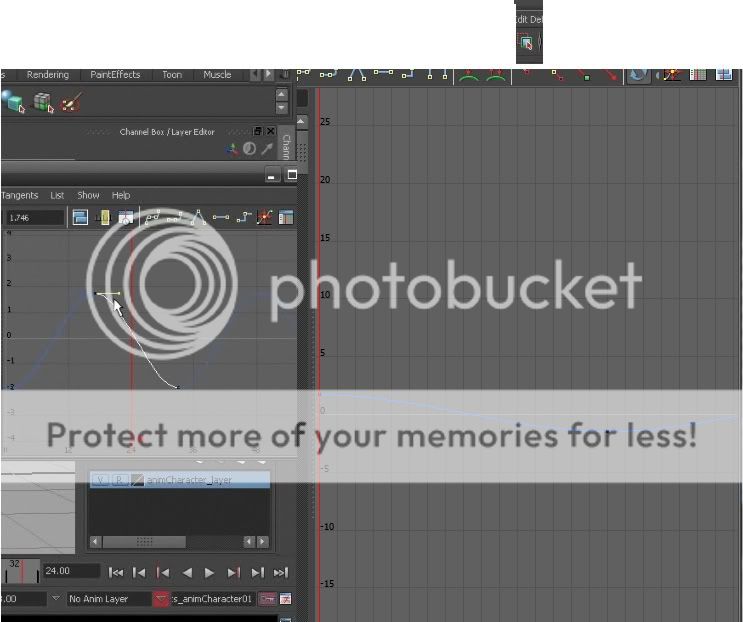Click the linear tangents icon in Graph Editor
The height and width of the screenshot is (622, 743).
pos(198,217)
